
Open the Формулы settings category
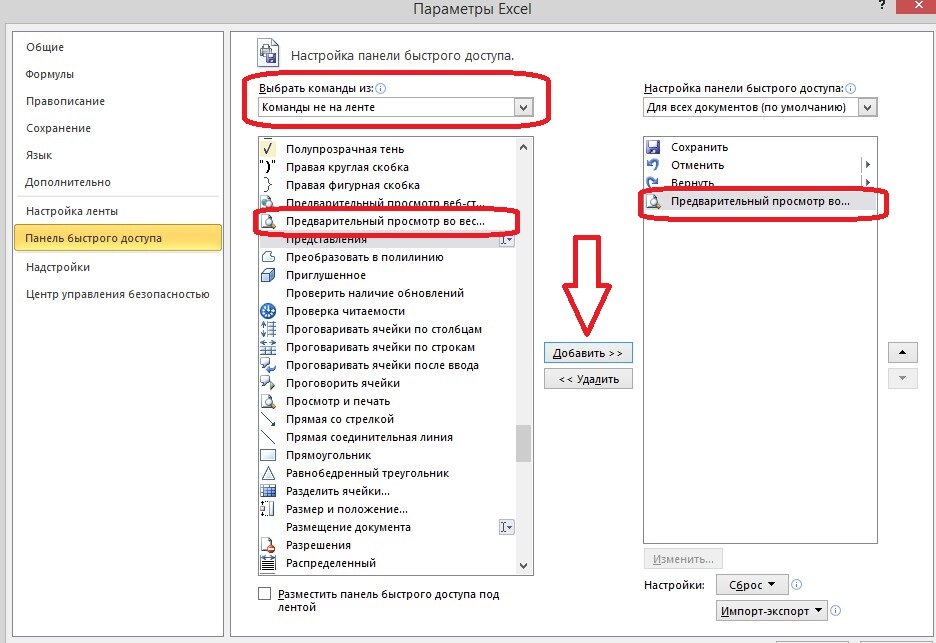(50, 74)
